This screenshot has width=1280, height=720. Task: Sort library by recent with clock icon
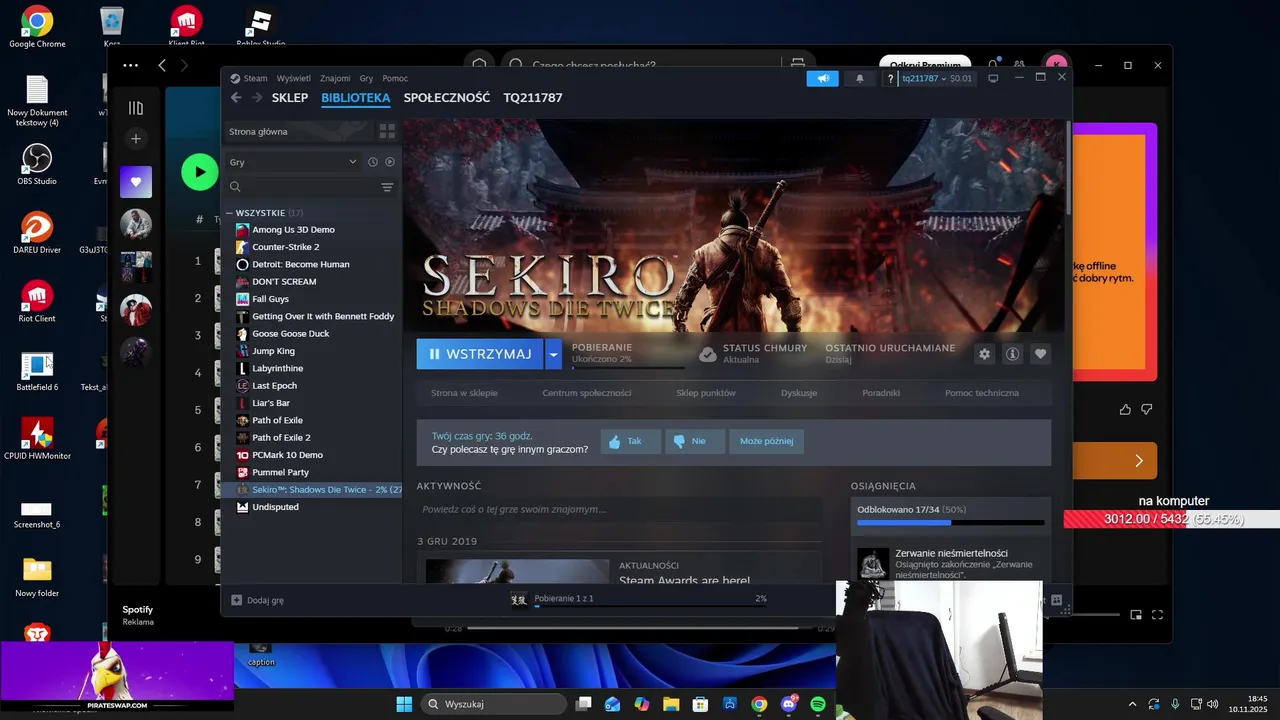click(373, 162)
